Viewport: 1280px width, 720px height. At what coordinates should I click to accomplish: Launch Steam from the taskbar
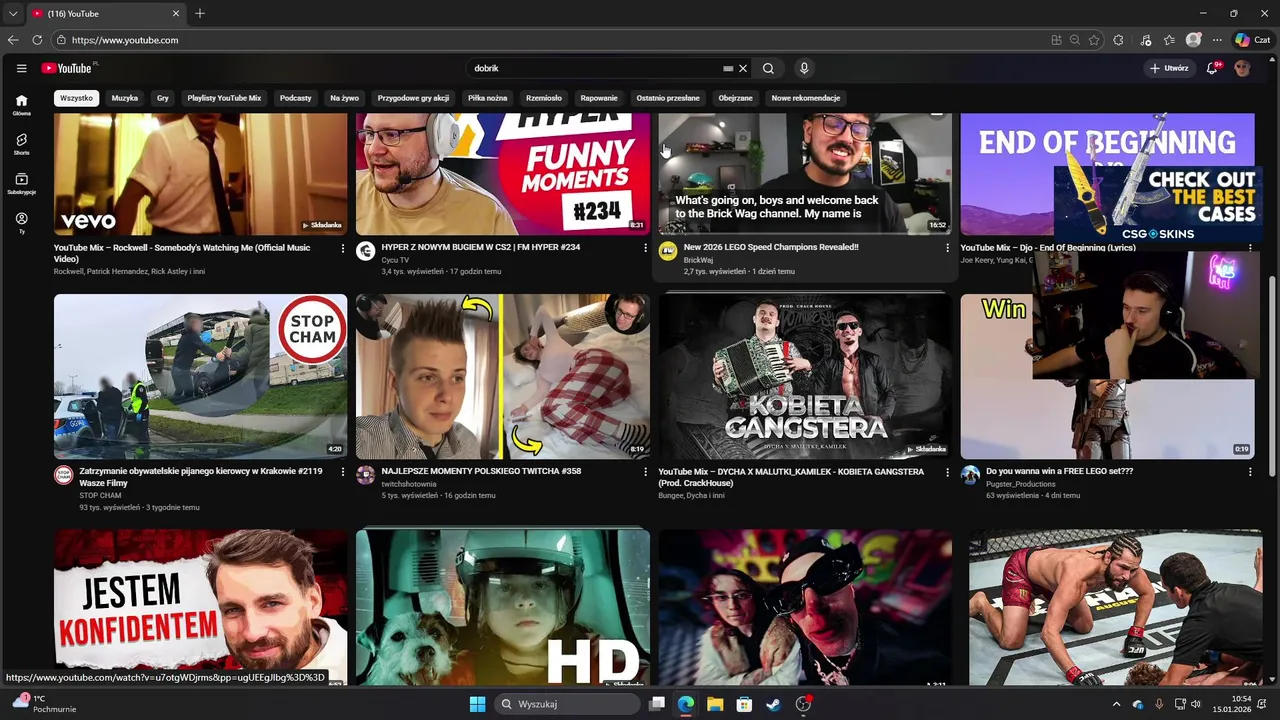point(773,704)
